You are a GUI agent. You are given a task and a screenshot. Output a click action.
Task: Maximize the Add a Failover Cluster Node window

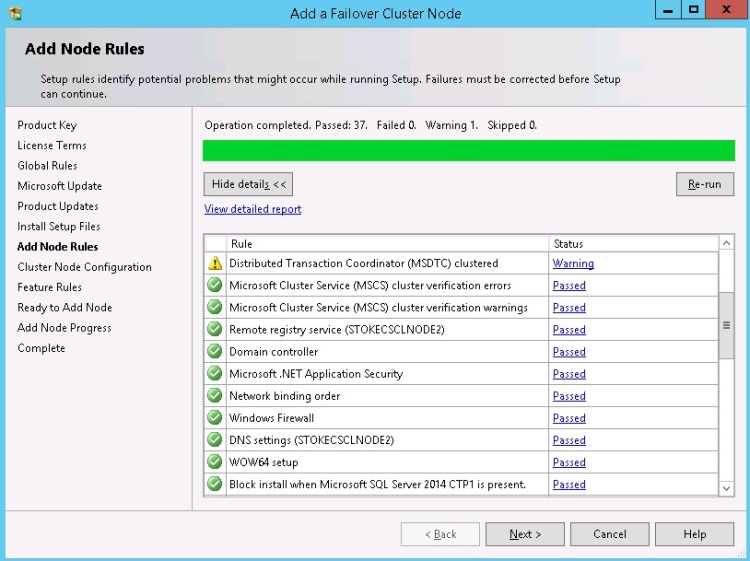pyautogui.click(x=694, y=10)
